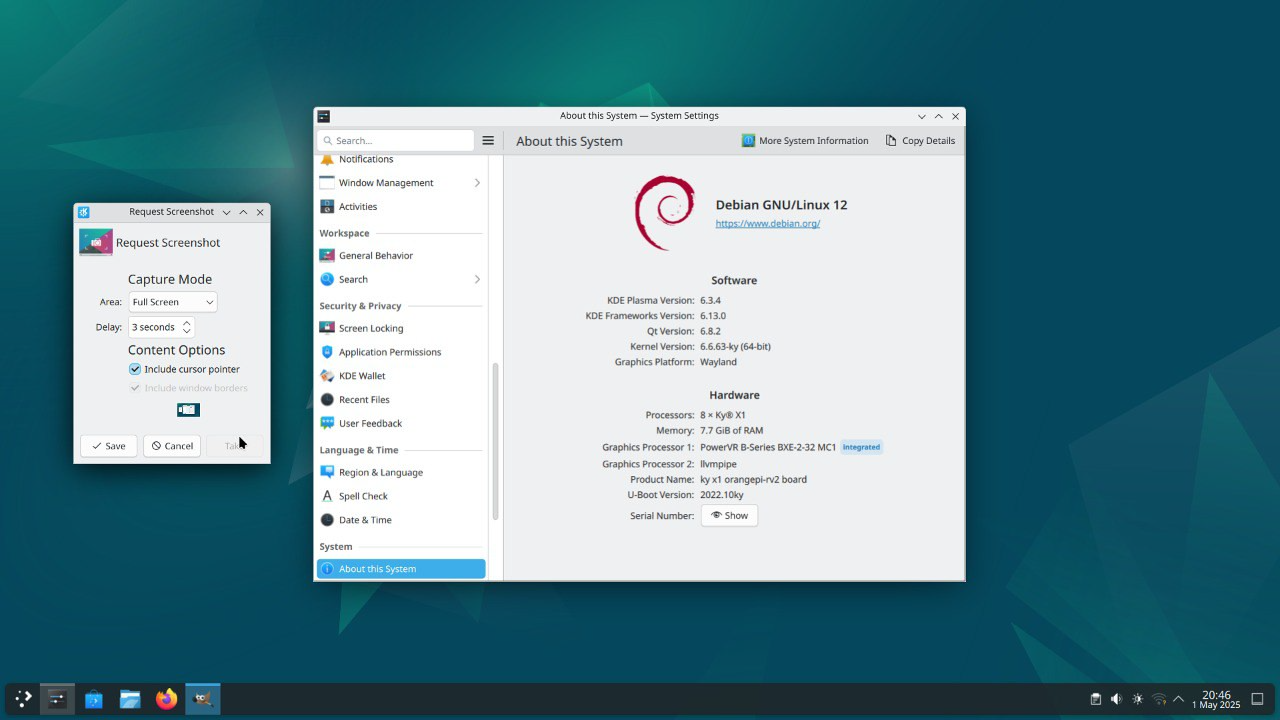Open the Wi-Fi network tray icon

(1159, 699)
